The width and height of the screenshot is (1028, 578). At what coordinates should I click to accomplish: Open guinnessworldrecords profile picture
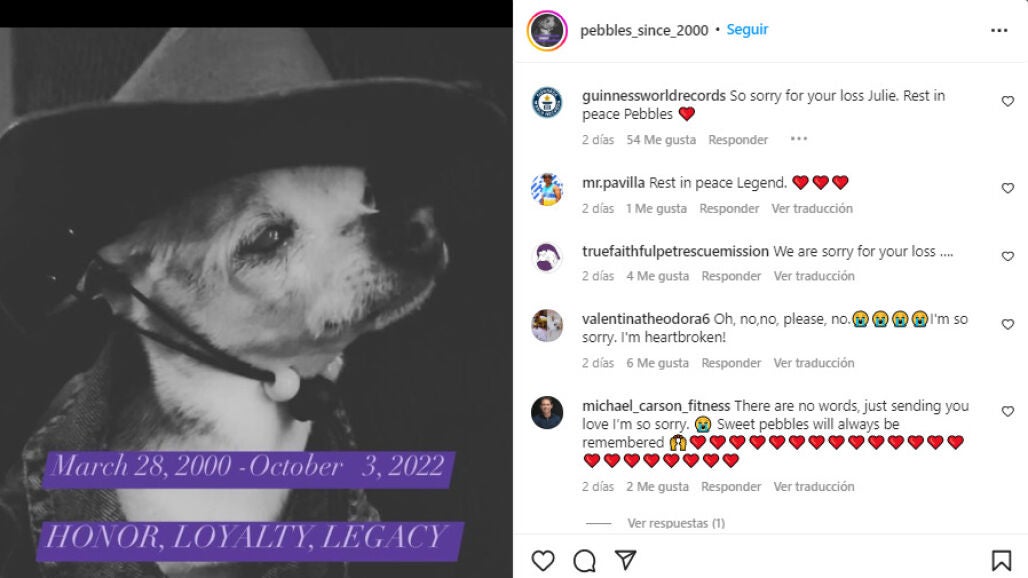pos(547,102)
